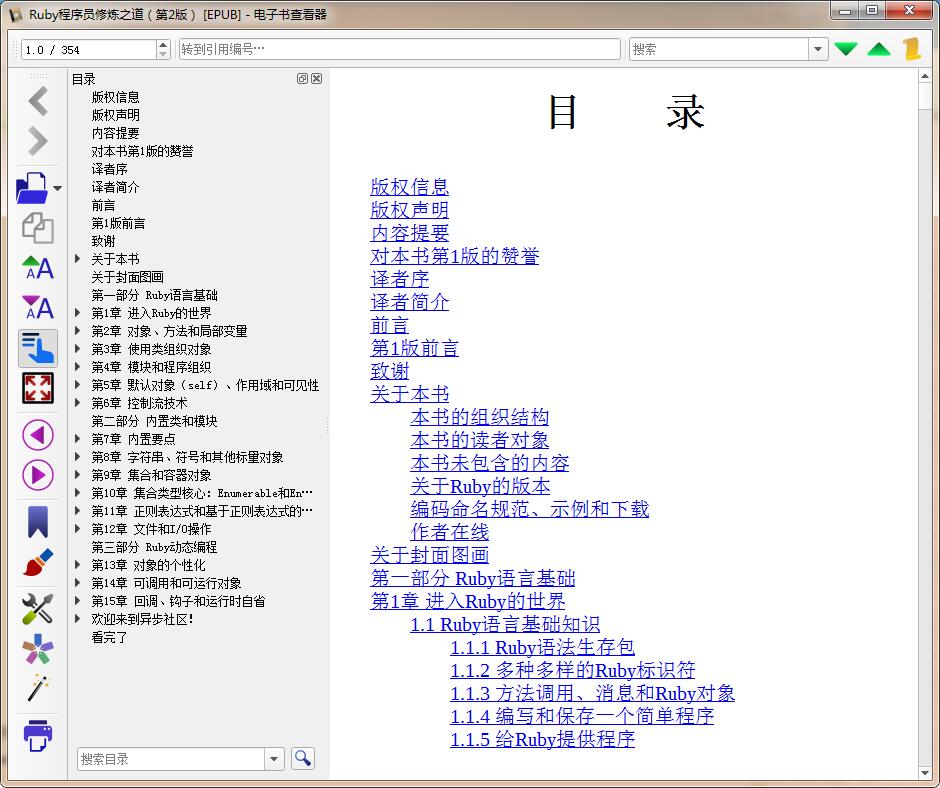Open 1.1.5 给Ruby提供程序 link
The height and width of the screenshot is (788, 940).
pos(543,739)
